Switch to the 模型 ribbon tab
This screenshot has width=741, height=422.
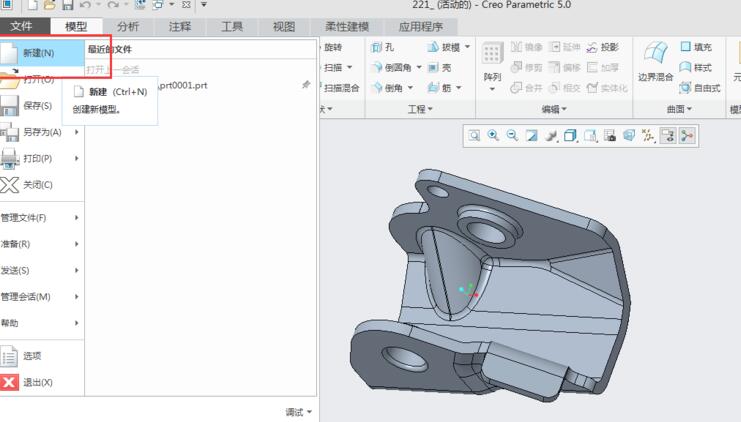(x=76, y=26)
